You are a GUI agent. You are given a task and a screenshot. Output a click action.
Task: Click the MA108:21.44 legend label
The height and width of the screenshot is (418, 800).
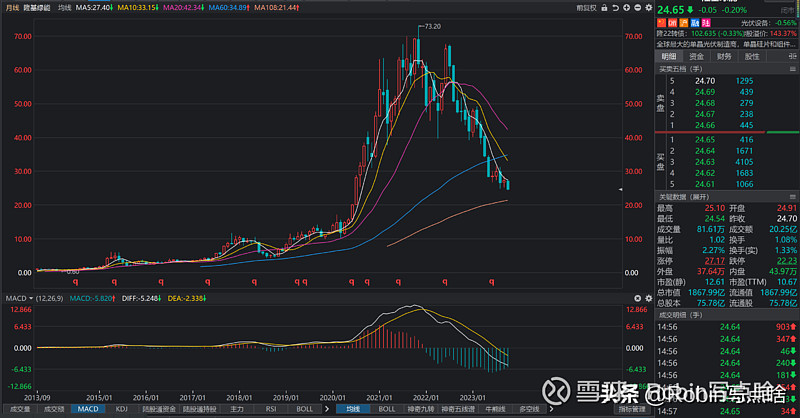tap(277, 8)
